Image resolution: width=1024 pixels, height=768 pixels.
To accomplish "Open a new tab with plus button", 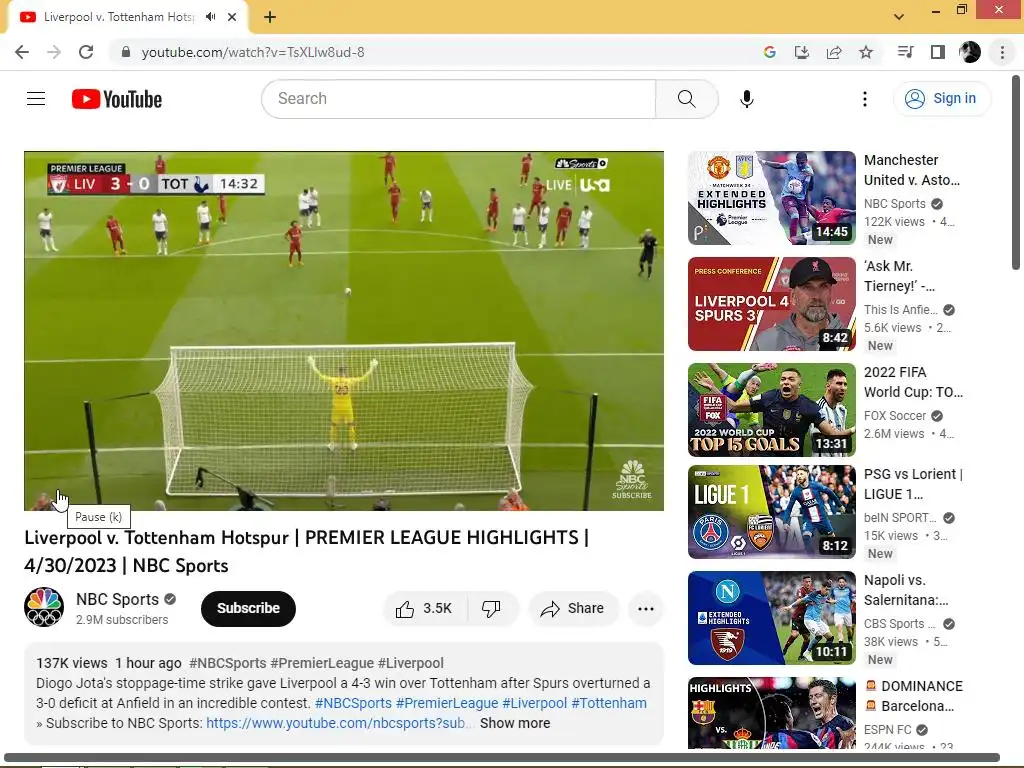I will coord(270,17).
